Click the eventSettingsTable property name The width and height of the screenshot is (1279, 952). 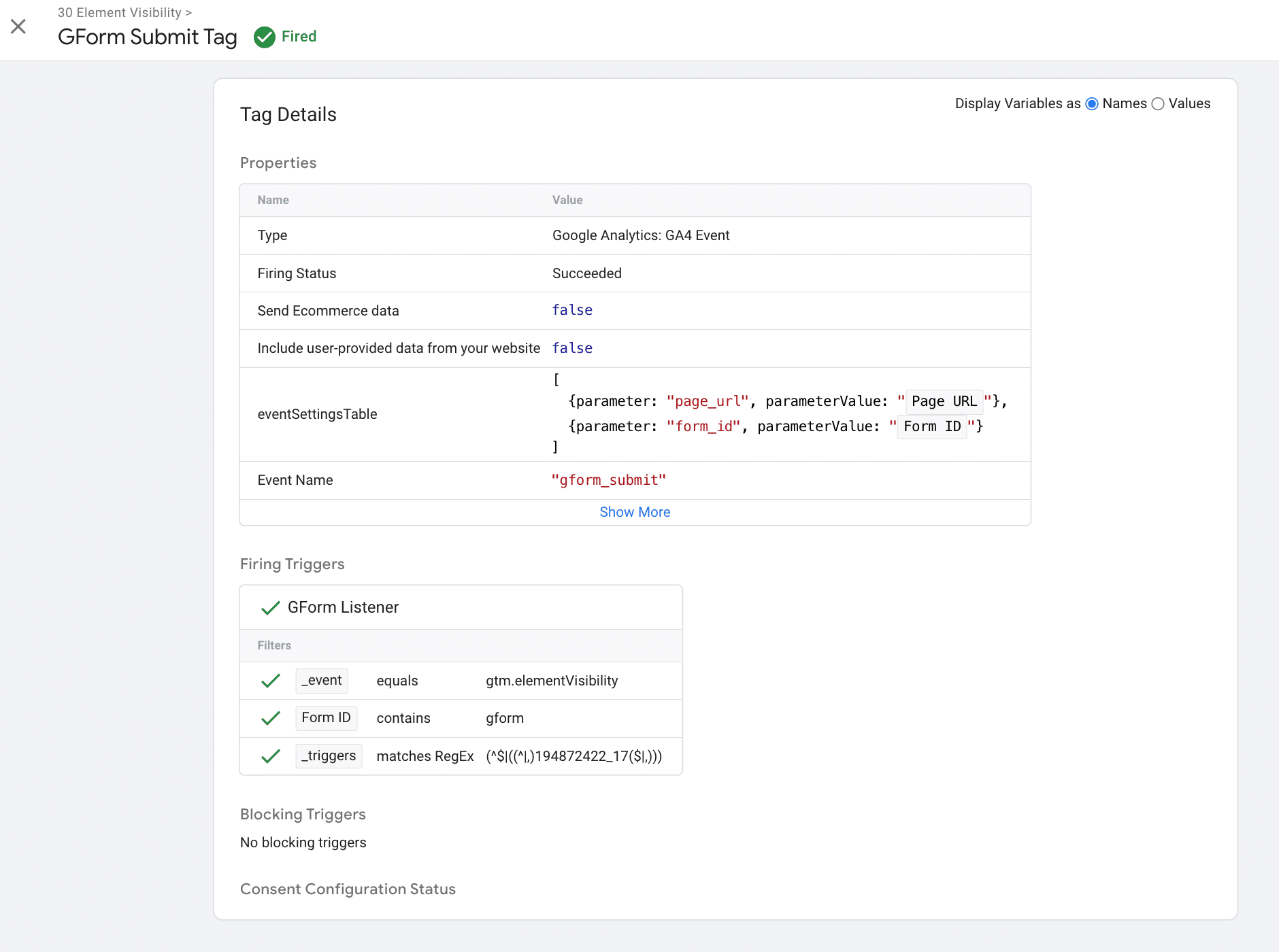317,414
